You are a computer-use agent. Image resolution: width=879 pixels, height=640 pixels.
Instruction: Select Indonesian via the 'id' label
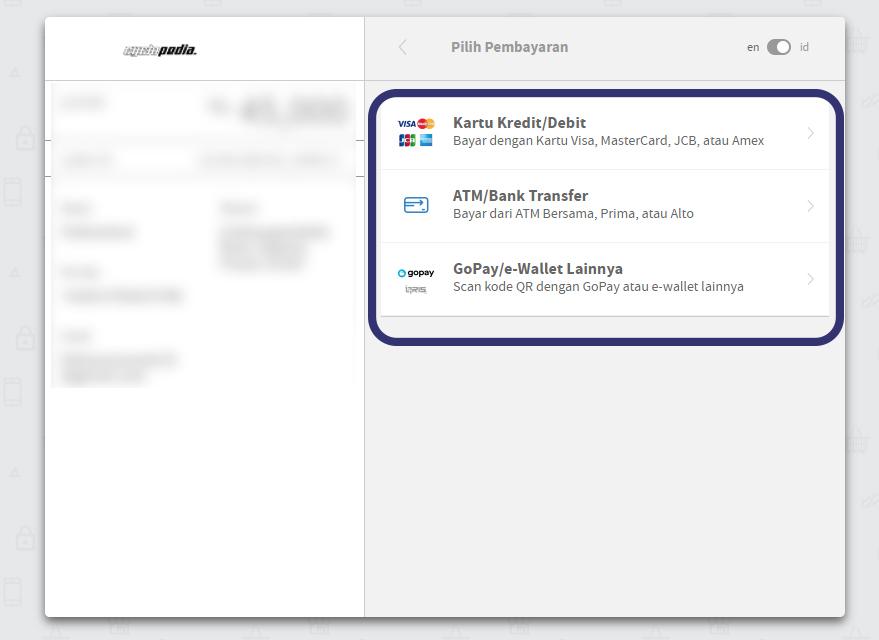click(804, 47)
